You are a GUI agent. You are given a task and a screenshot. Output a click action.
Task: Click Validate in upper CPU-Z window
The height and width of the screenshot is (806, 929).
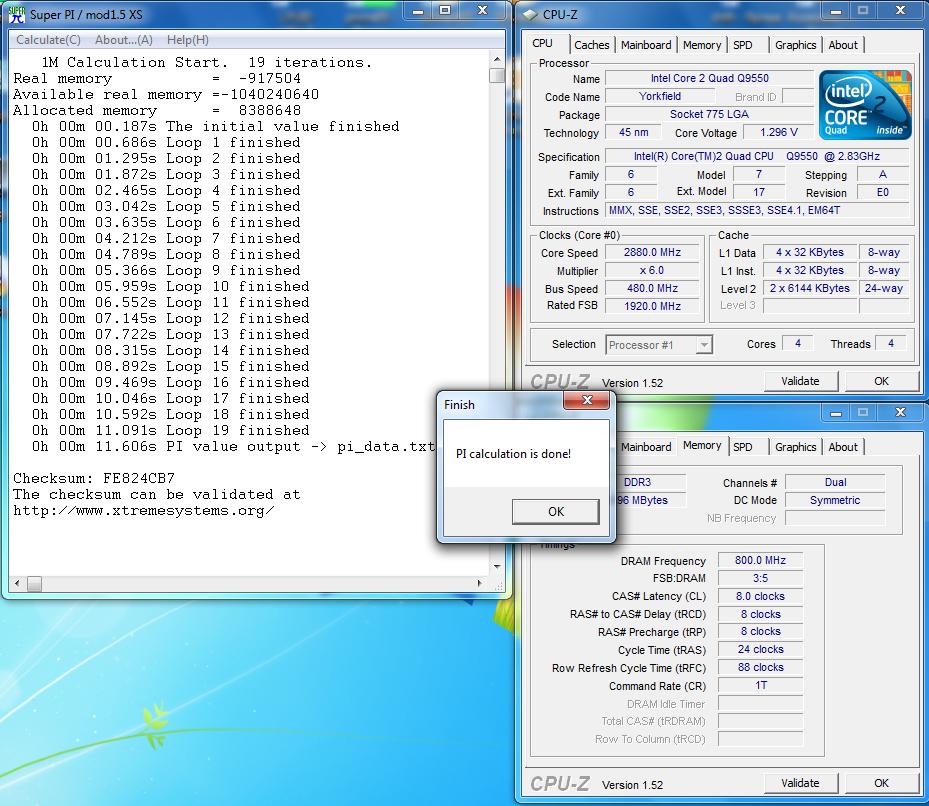(x=800, y=381)
